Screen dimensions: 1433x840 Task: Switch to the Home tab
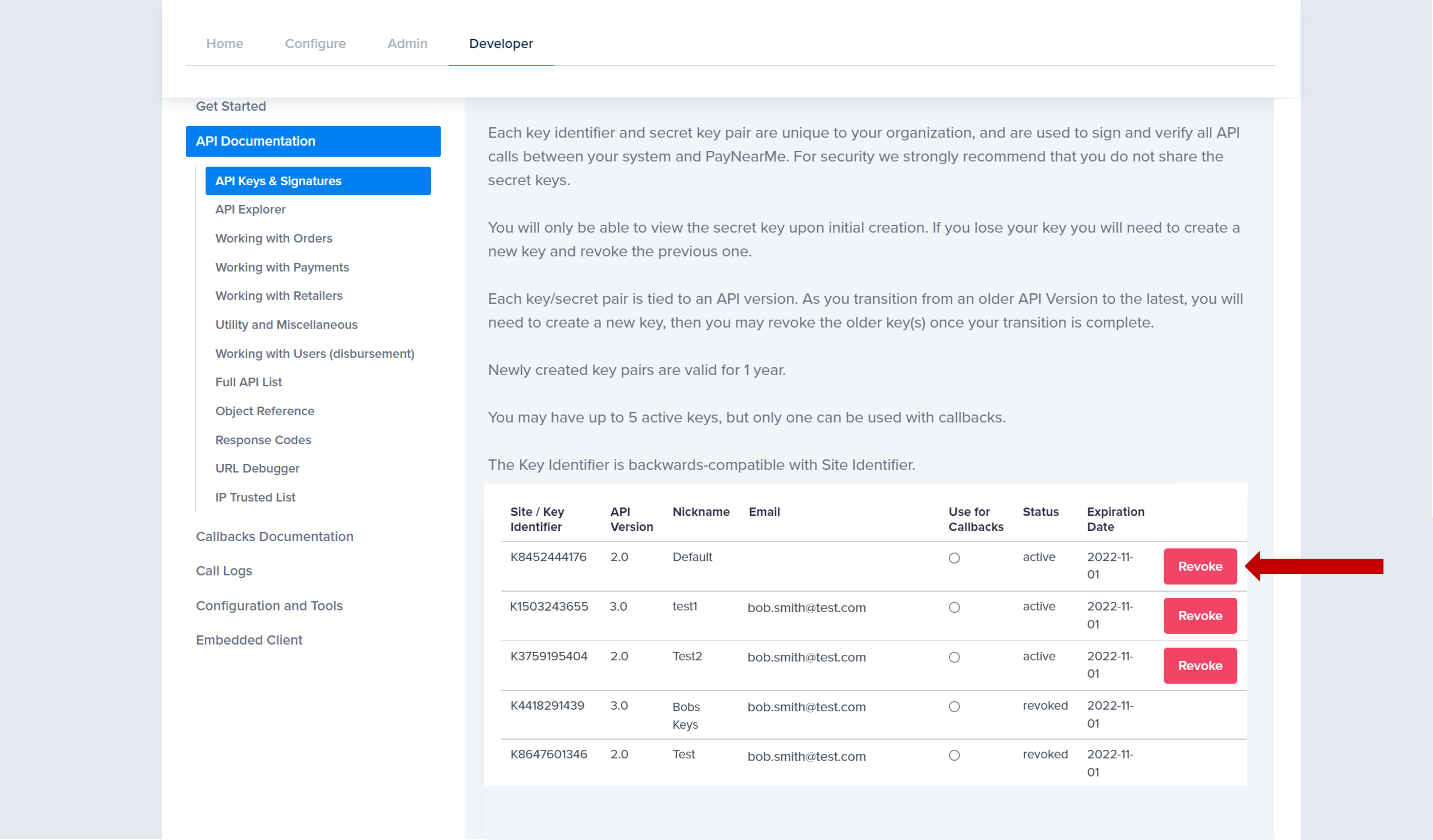tap(225, 44)
